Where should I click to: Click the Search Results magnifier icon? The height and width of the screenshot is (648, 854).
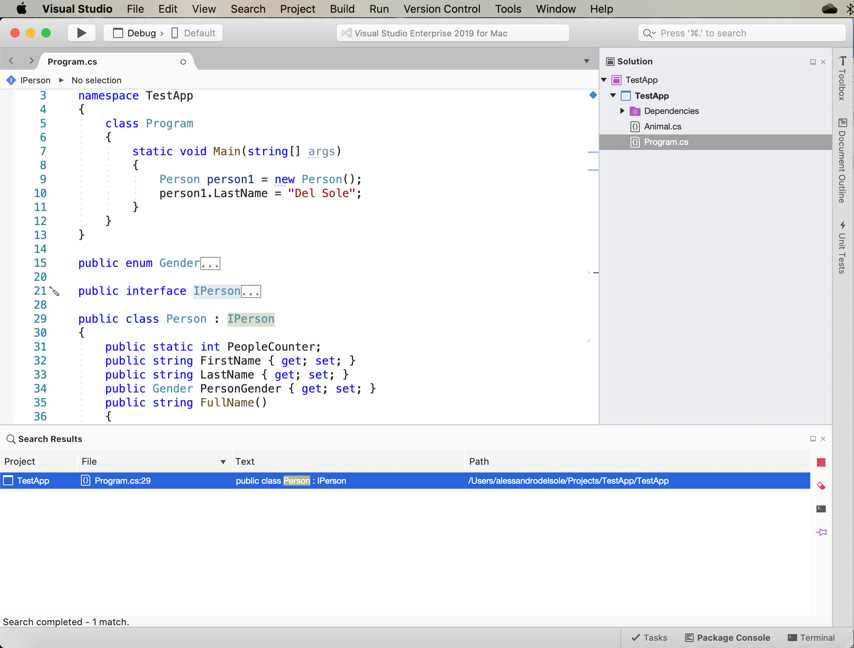10,439
